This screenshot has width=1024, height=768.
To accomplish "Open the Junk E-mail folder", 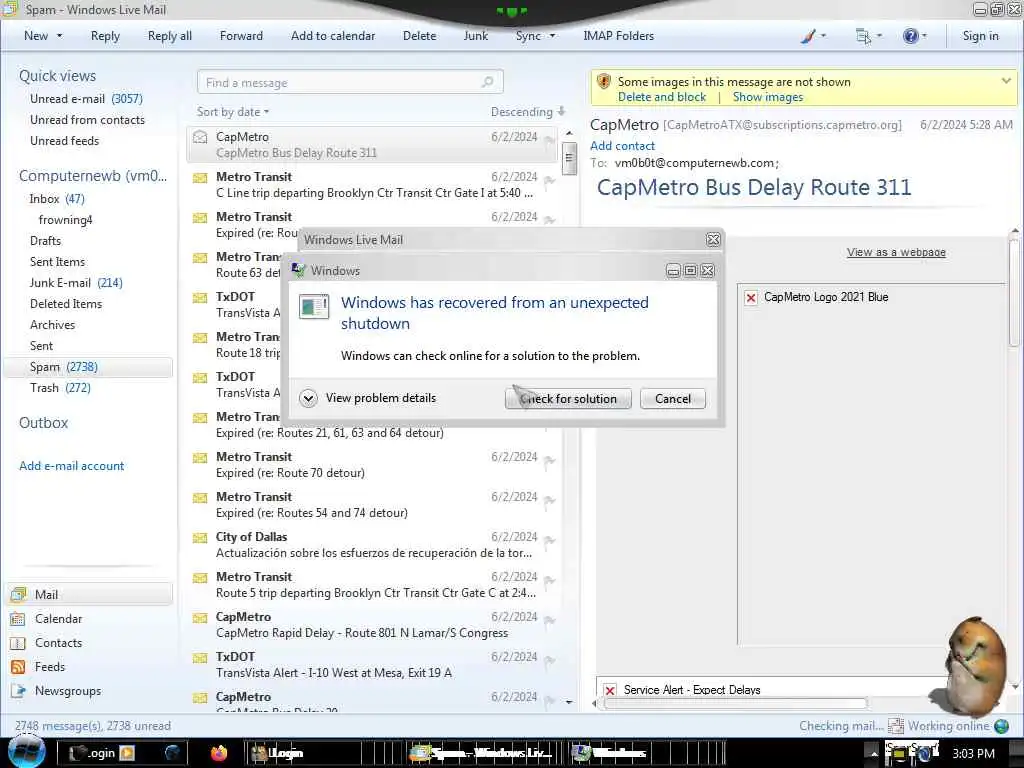I will 76,283.
